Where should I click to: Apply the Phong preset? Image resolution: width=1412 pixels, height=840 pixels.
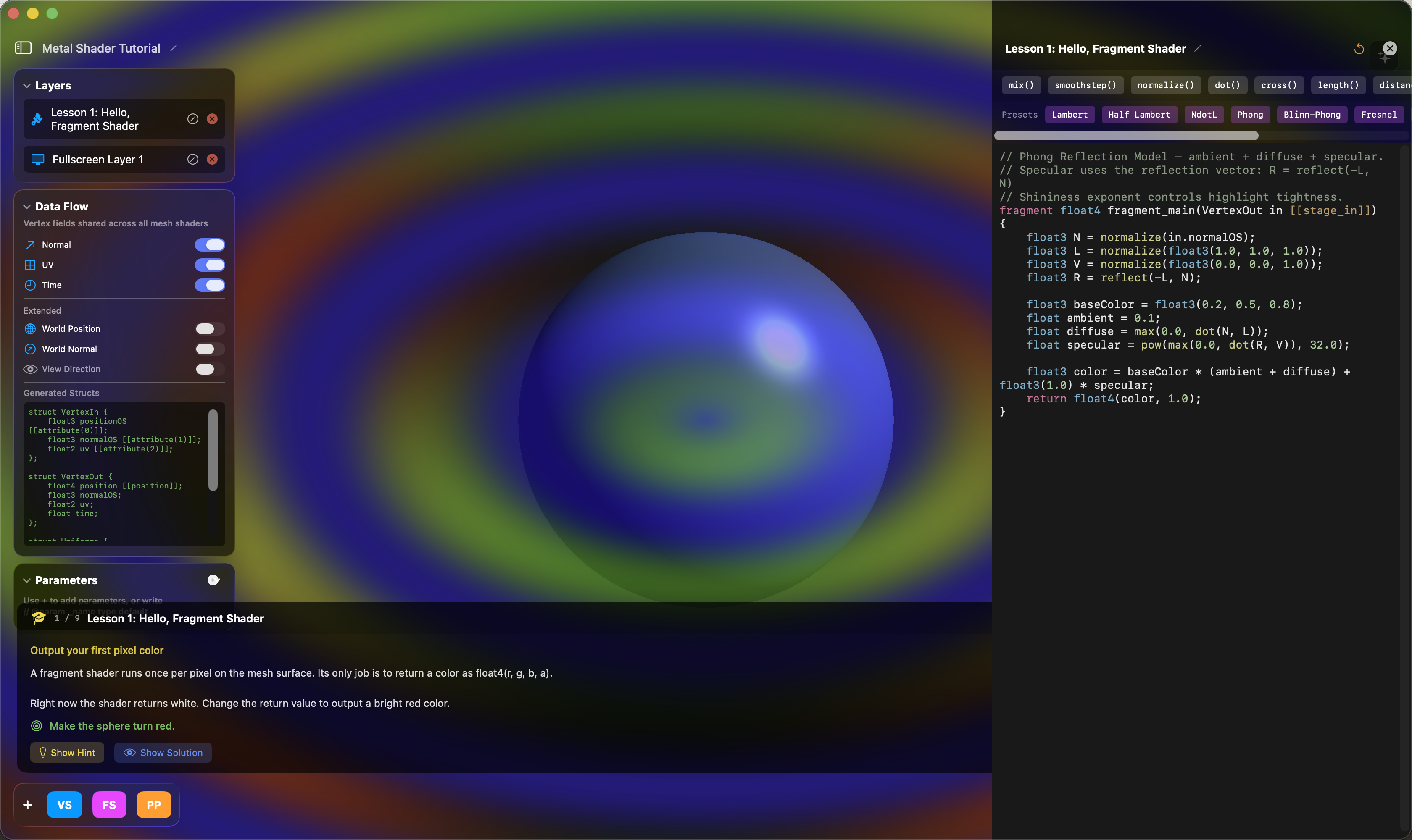(x=1250, y=115)
